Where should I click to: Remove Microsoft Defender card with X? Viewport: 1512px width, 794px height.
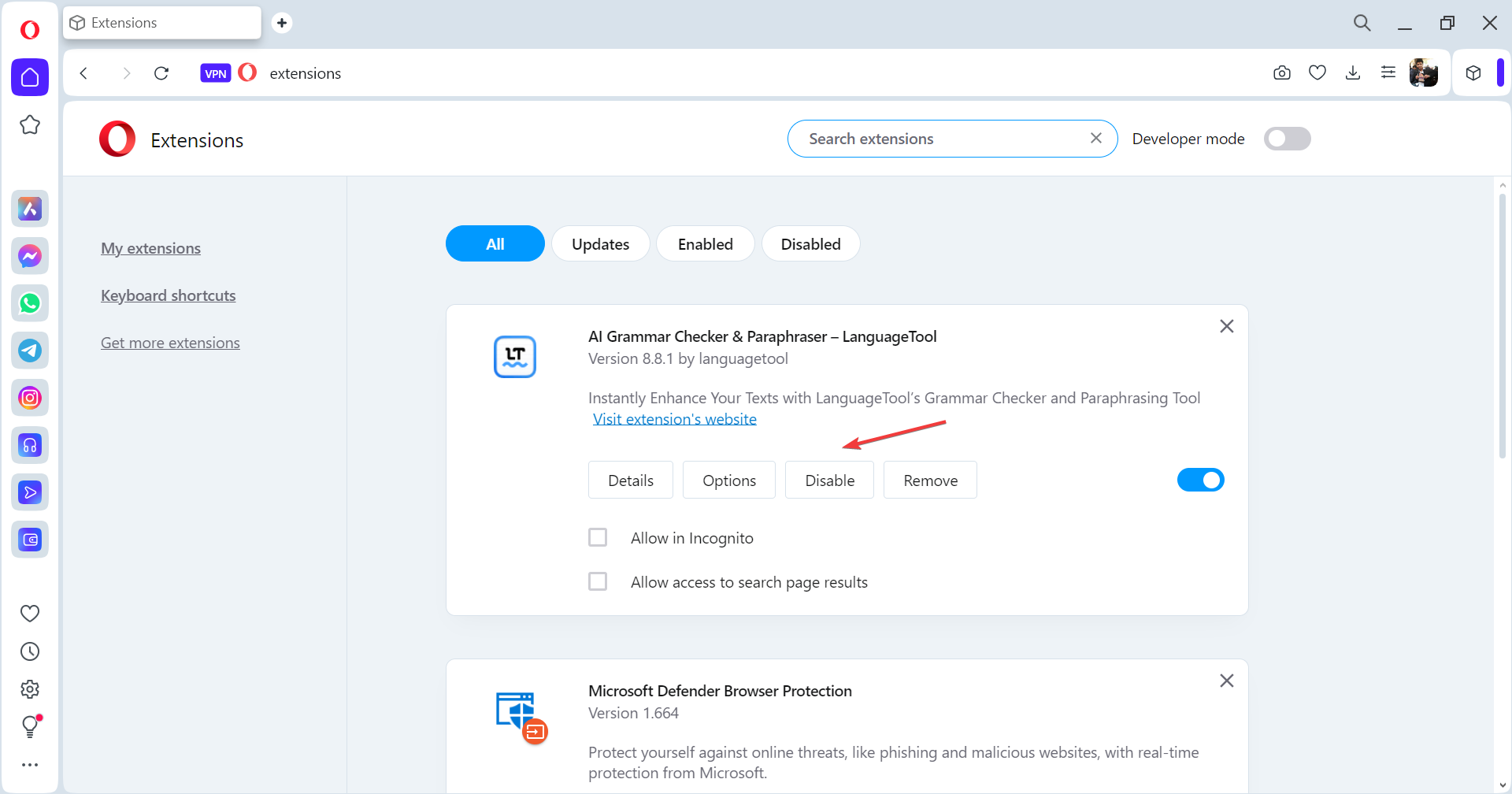tap(1227, 681)
